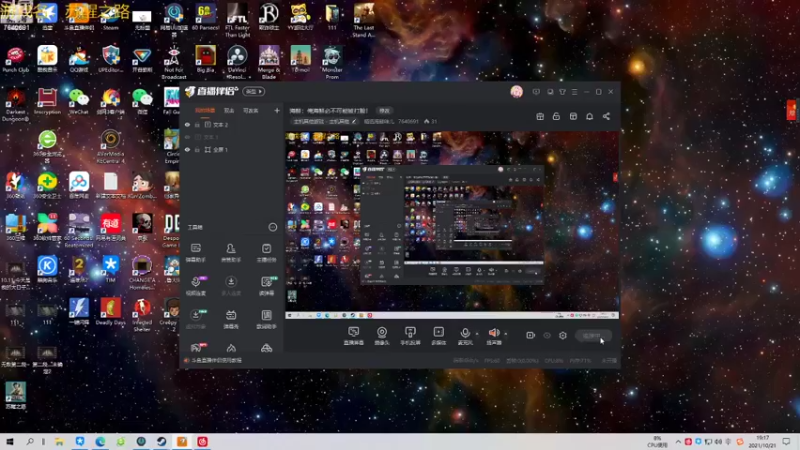Image resolution: width=800 pixels, height=450 pixels.
Task: Open Microsoft Edge from the taskbar
Action: pyautogui.click(x=100, y=442)
